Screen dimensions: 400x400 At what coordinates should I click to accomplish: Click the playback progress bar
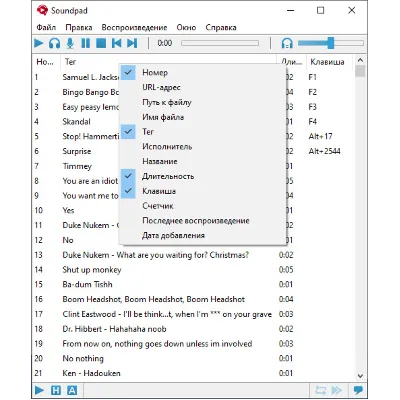pos(220,43)
